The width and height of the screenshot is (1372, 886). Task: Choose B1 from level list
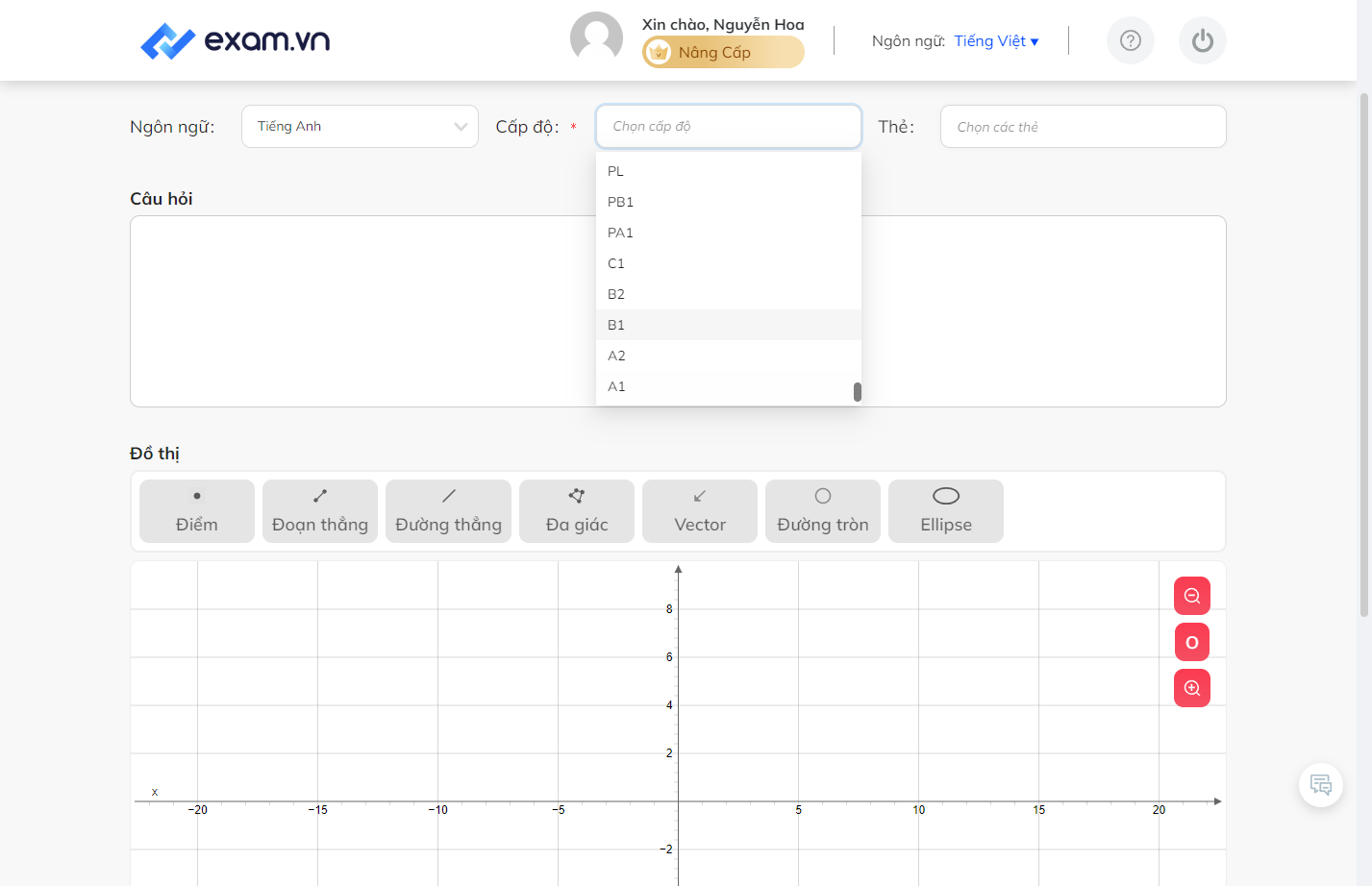click(729, 325)
